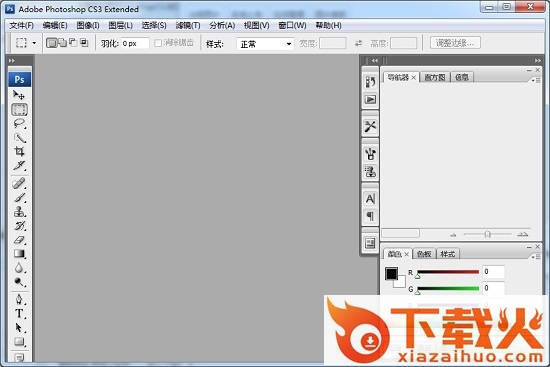Open the 图层(L) menu

click(x=120, y=25)
